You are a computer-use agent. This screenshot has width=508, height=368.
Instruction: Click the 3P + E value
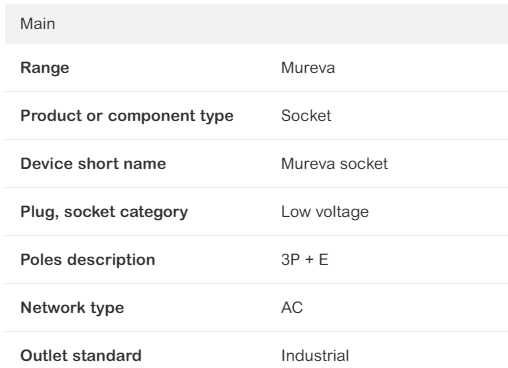coord(305,260)
